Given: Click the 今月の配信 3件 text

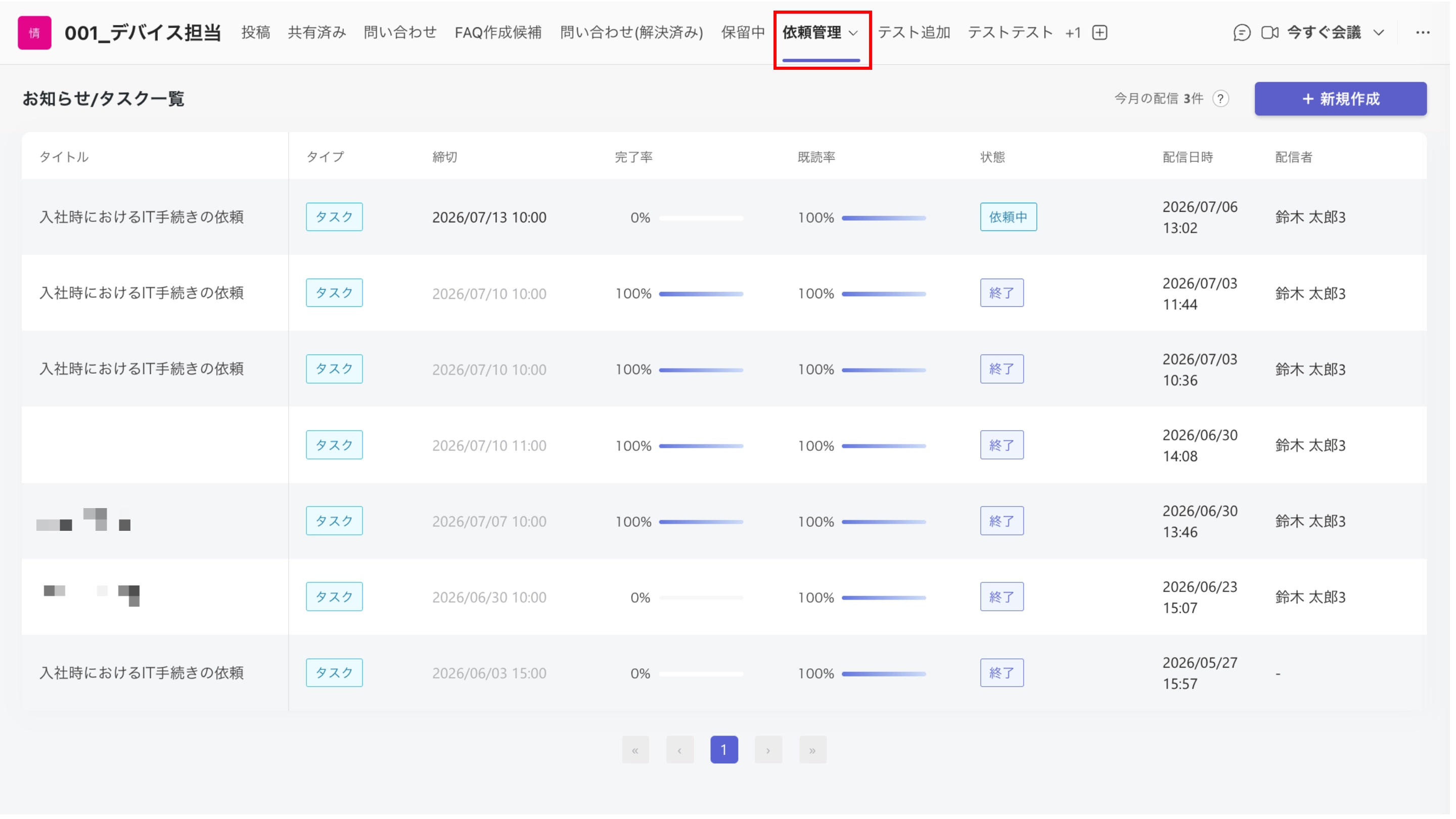Looking at the screenshot, I should click(x=1159, y=99).
